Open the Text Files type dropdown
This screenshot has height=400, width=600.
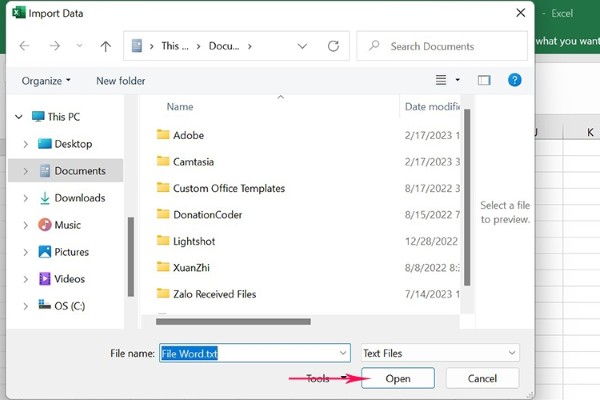click(x=440, y=353)
